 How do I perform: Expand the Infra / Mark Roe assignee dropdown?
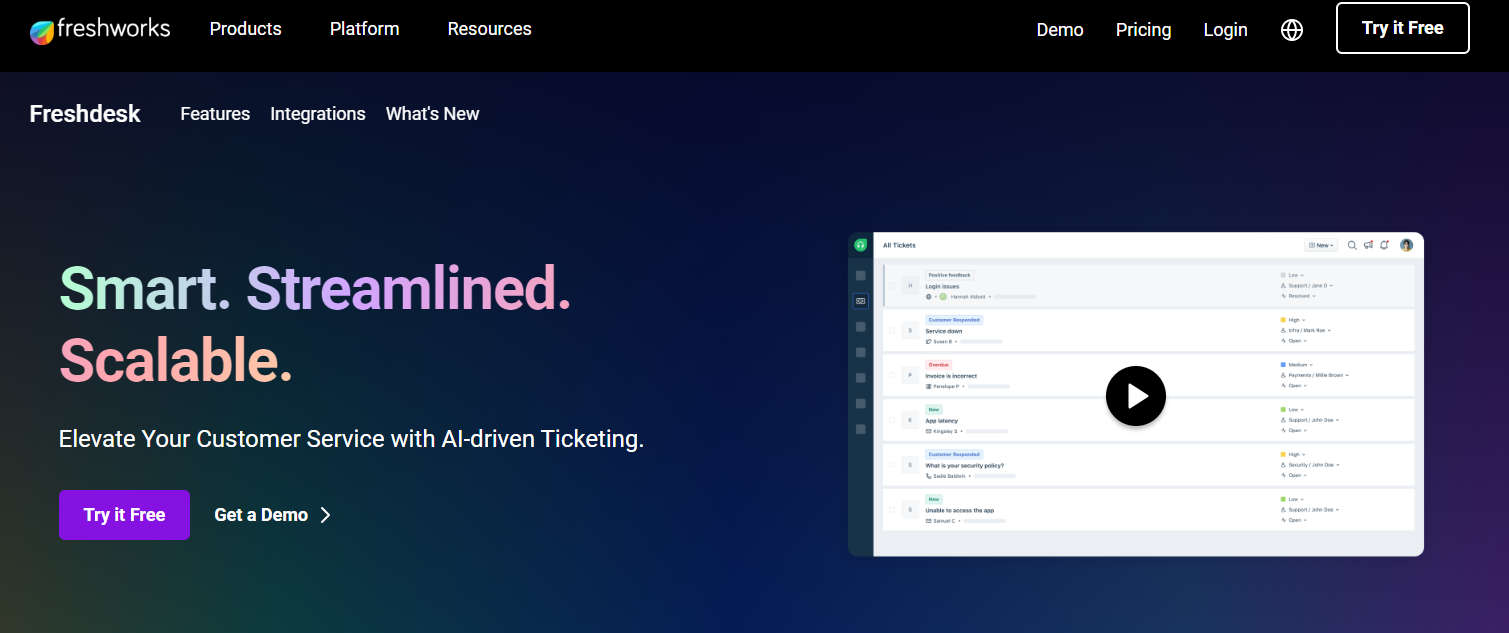click(x=1306, y=330)
